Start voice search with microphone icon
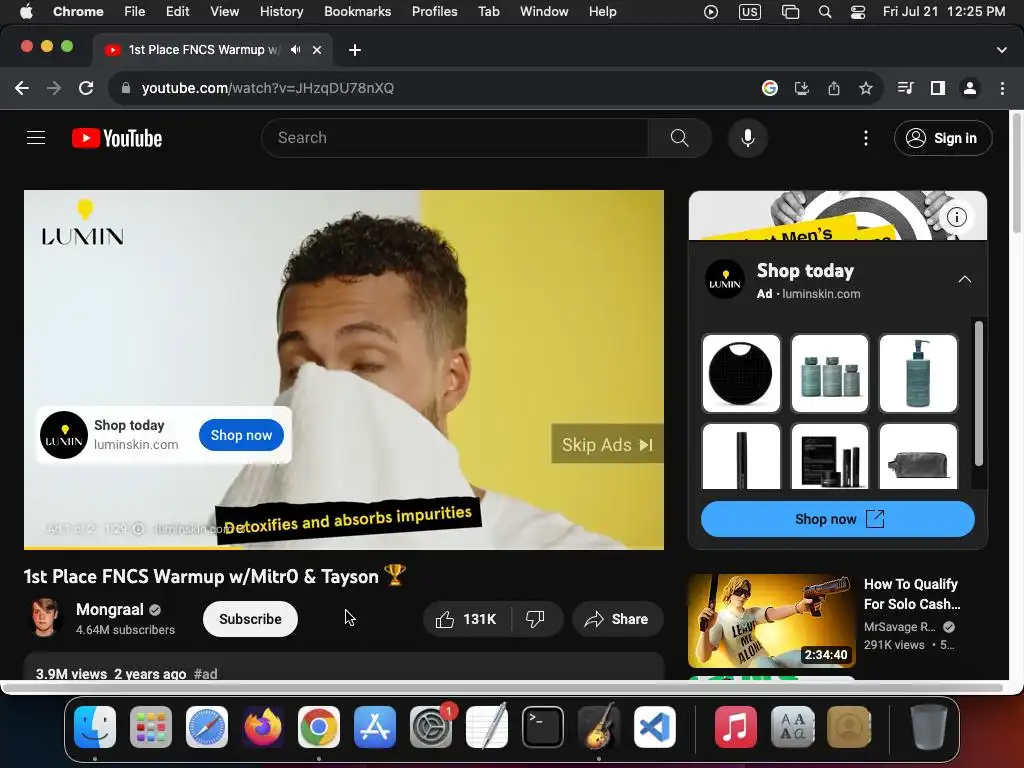Image resolution: width=1024 pixels, height=768 pixels. coord(748,138)
